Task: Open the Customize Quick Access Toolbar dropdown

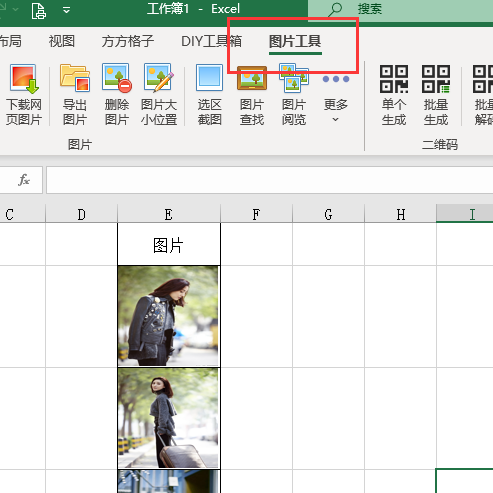Action: pos(66,10)
